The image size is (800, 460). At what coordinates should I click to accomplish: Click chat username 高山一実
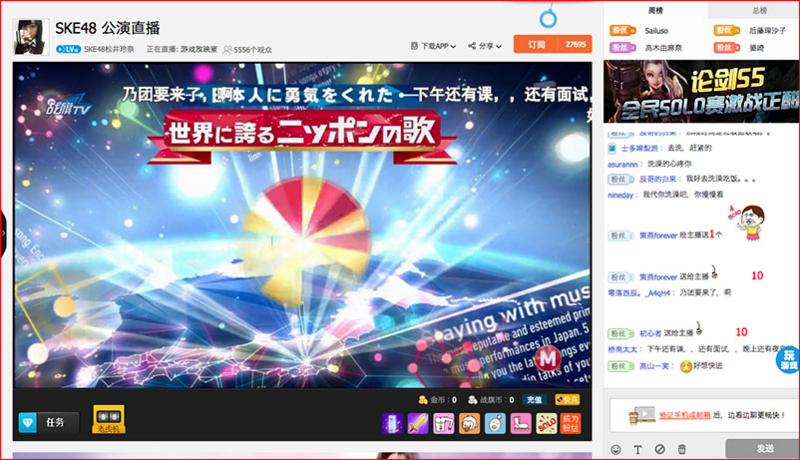tap(654, 366)
